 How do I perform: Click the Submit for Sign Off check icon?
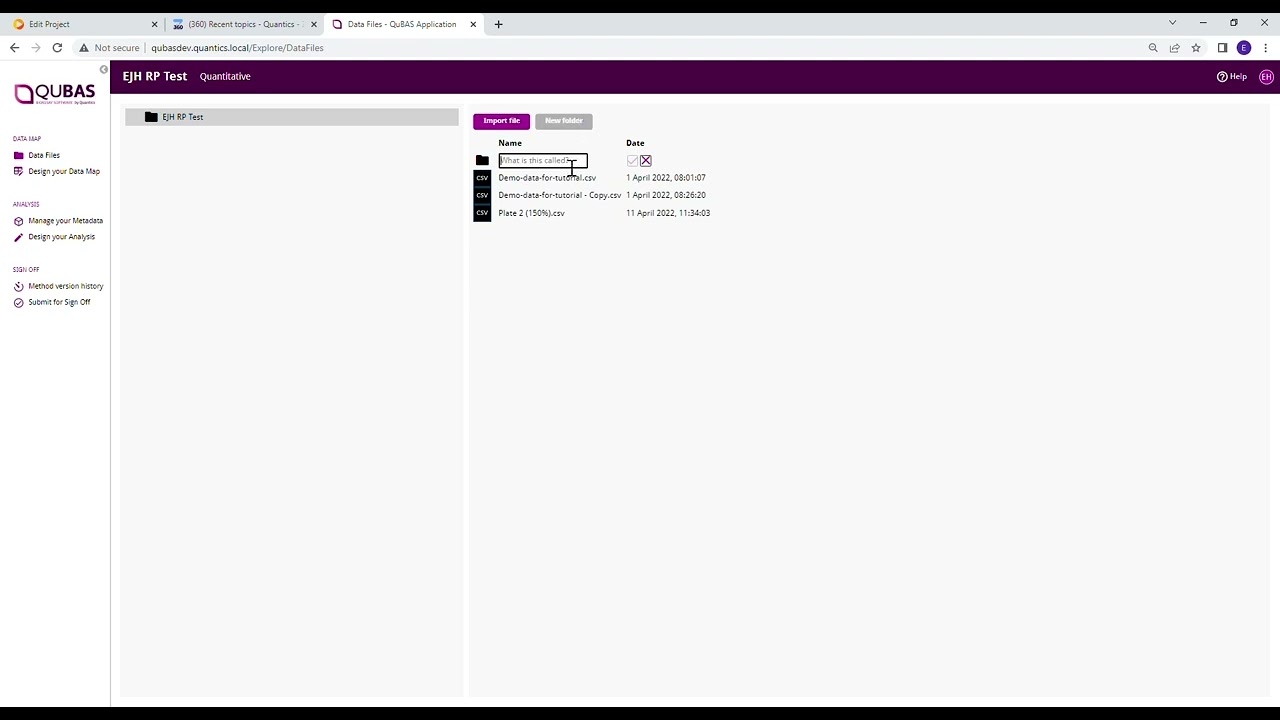pyautogui.click(x=18, y=302)
